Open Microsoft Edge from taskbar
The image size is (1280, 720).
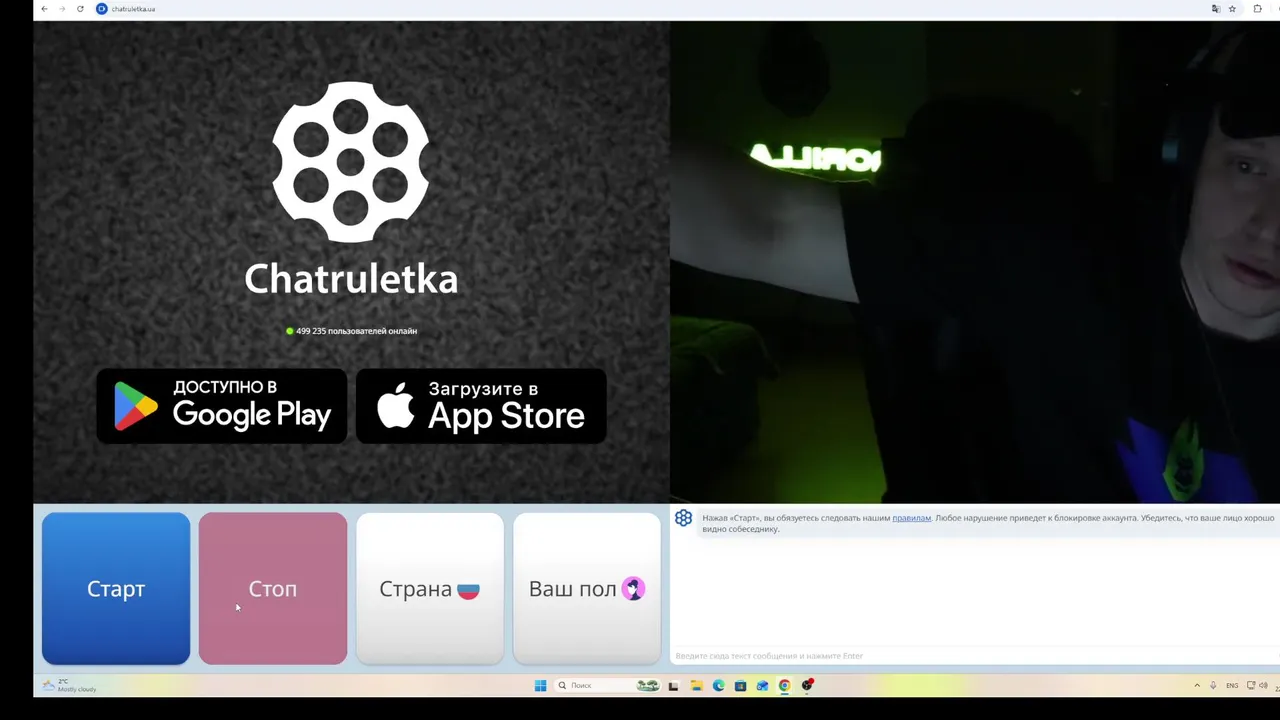[x=718, y=685]
